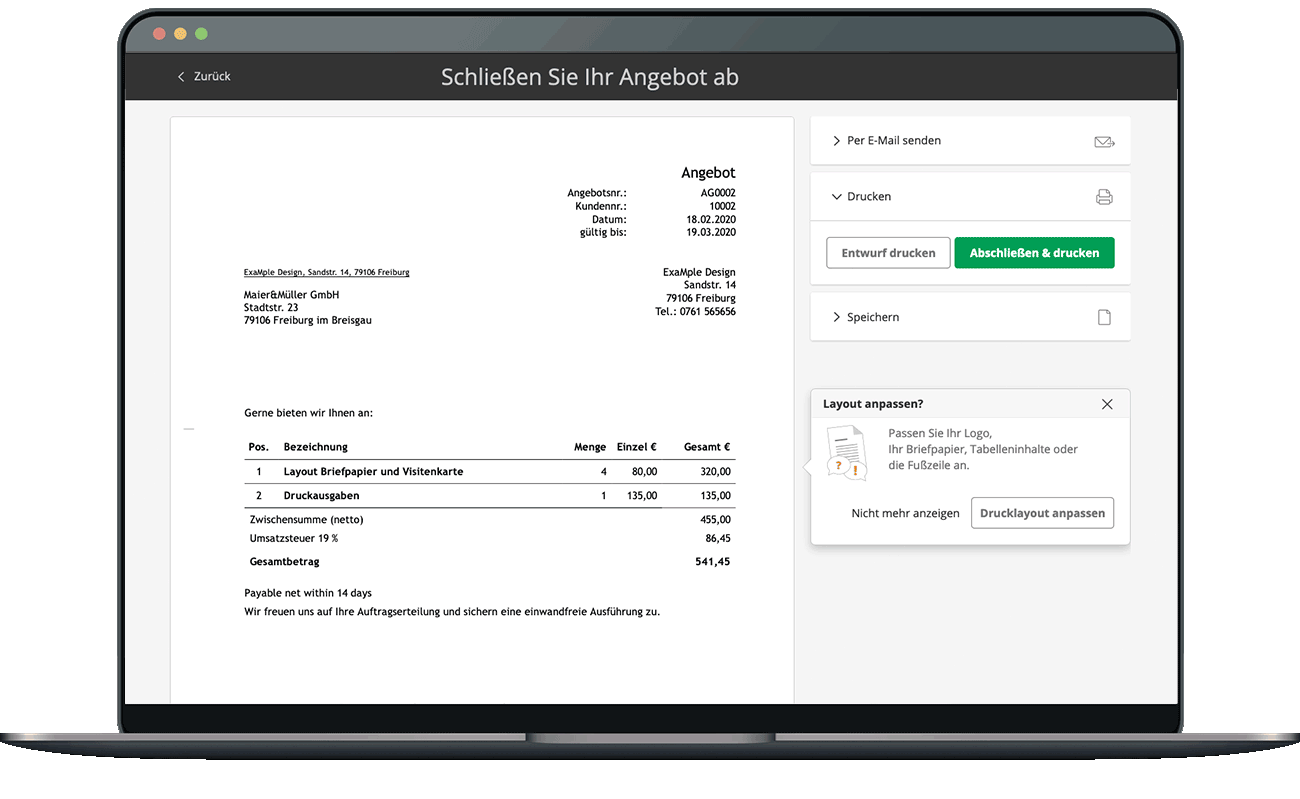The image size is (1300, 799).
Task: Click the Maier&Müller GmbH recipient address
Action: [291, 295]
